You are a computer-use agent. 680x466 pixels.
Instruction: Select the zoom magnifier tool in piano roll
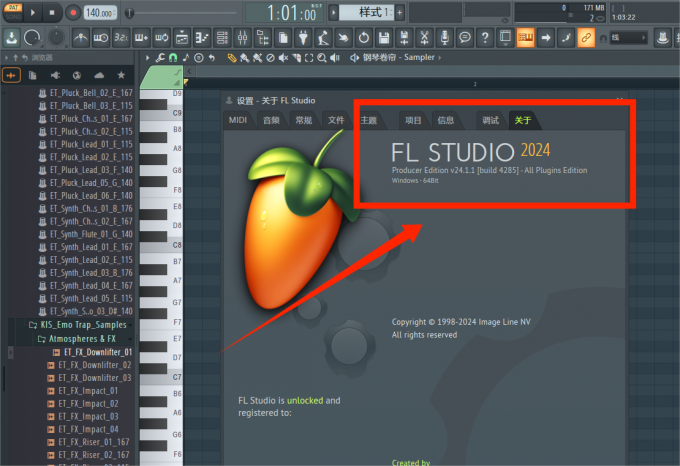321,58
